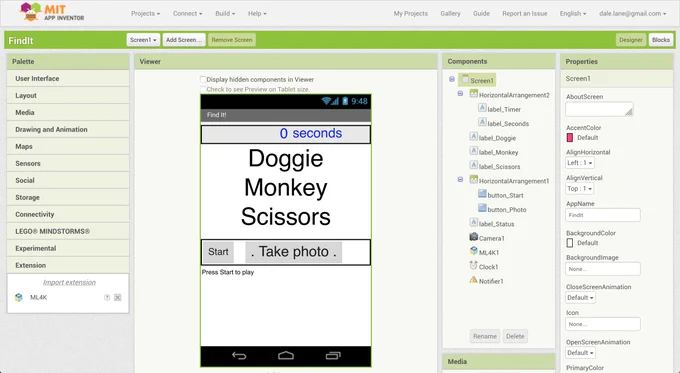Tap the phone preview back arrow icon

pos(239,356)
